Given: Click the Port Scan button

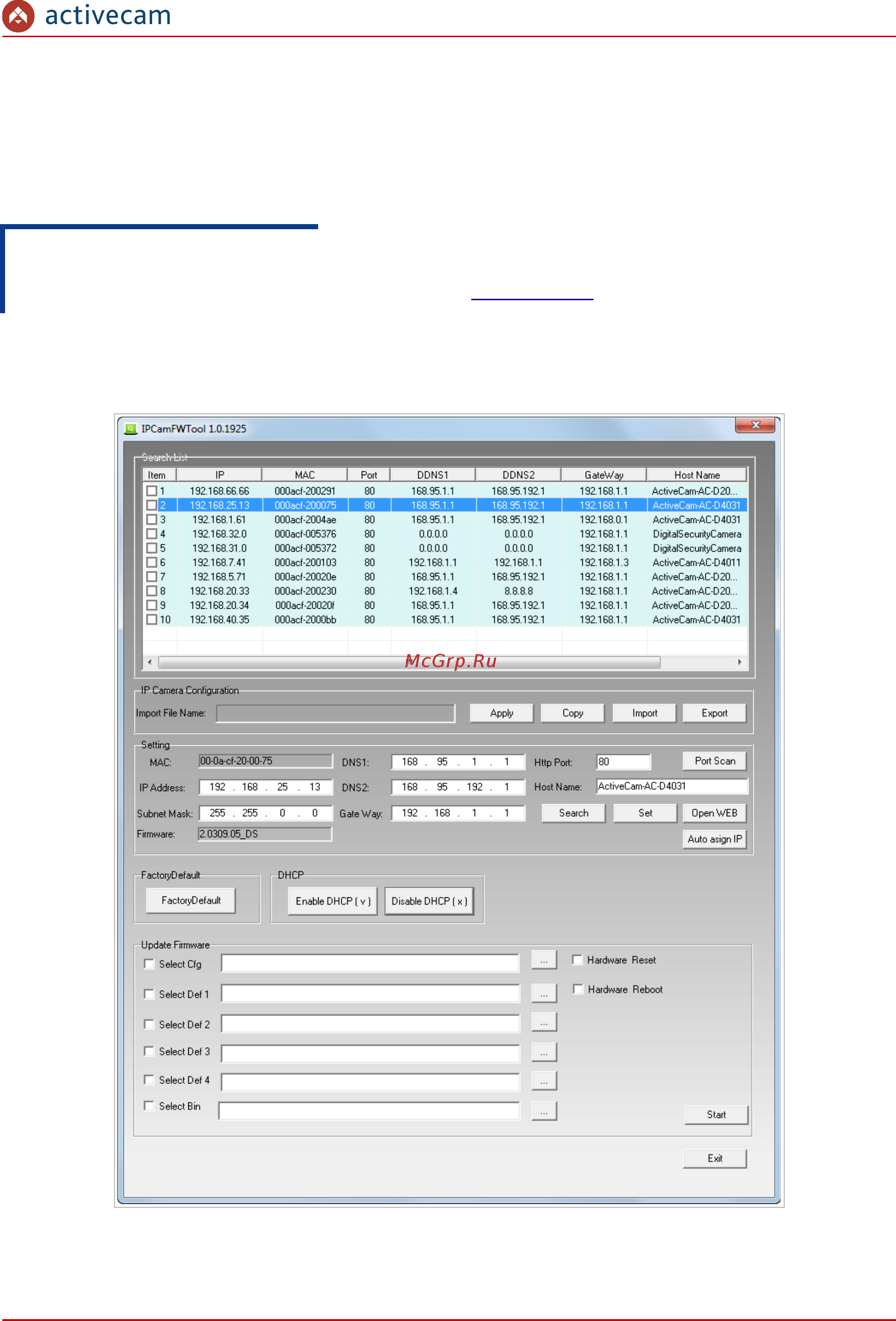Looking at the screenshot, I should [714, 760].
